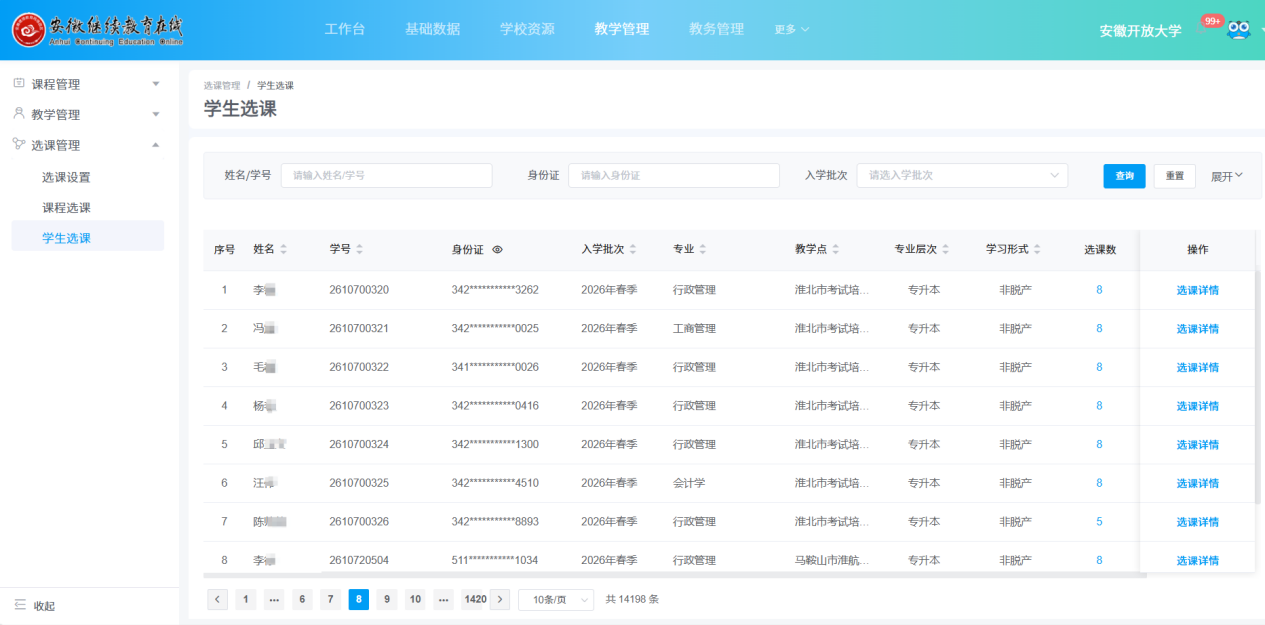This screenshot has width=1265, height=625.
Task: Click the 安徽继续教育在线 logo
Action: click(68, 29)
